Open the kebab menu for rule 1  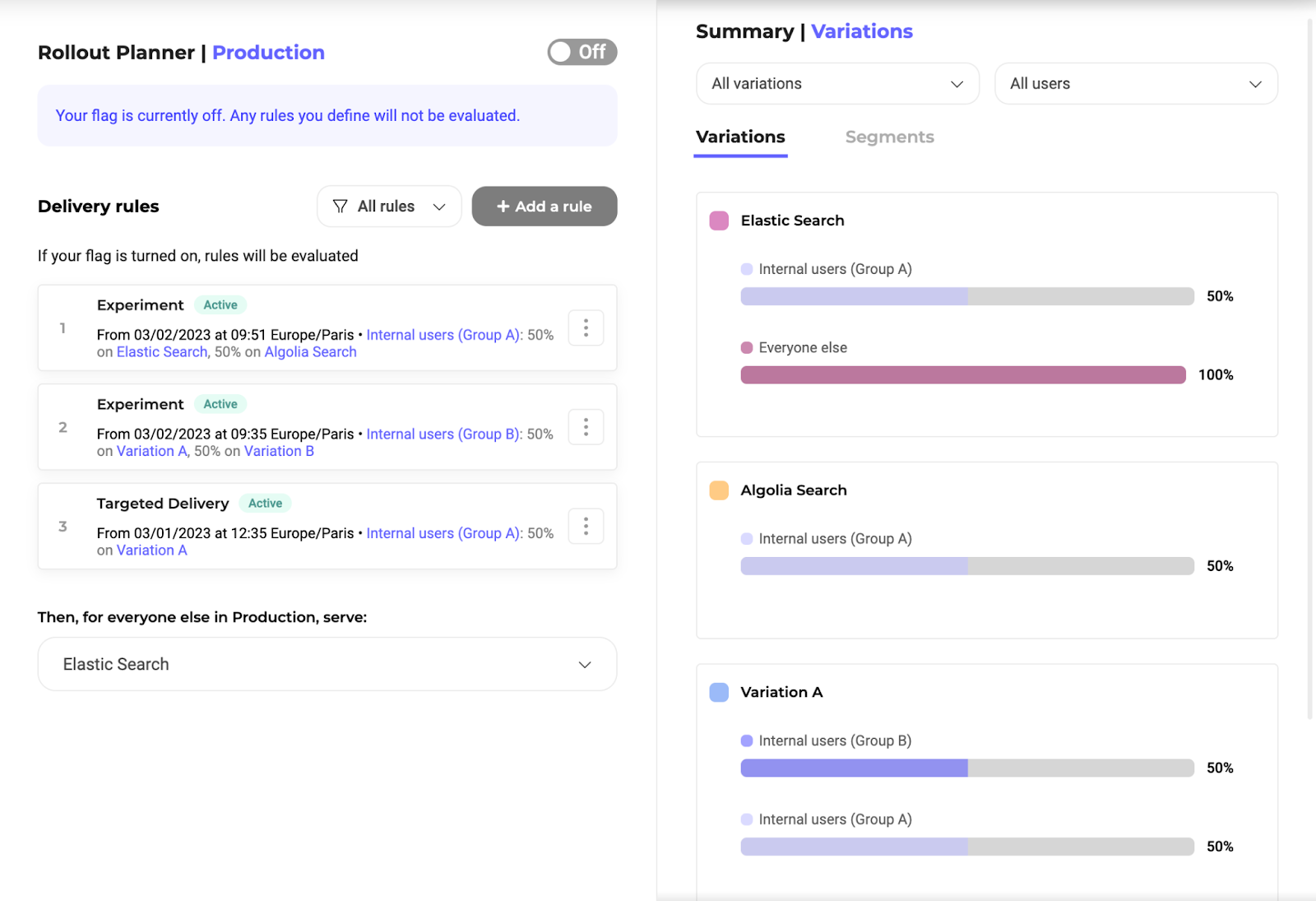[x=586, y=328]
